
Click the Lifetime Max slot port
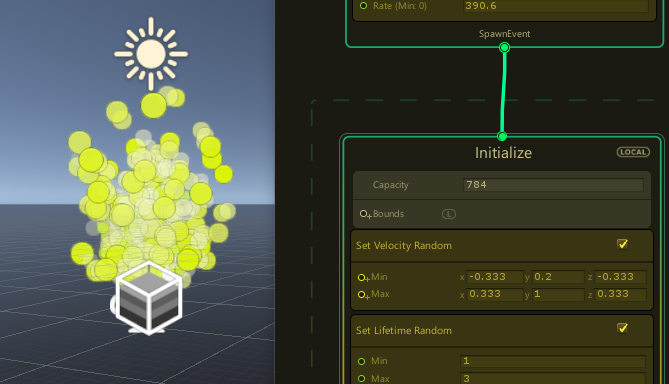click(362, 378)
